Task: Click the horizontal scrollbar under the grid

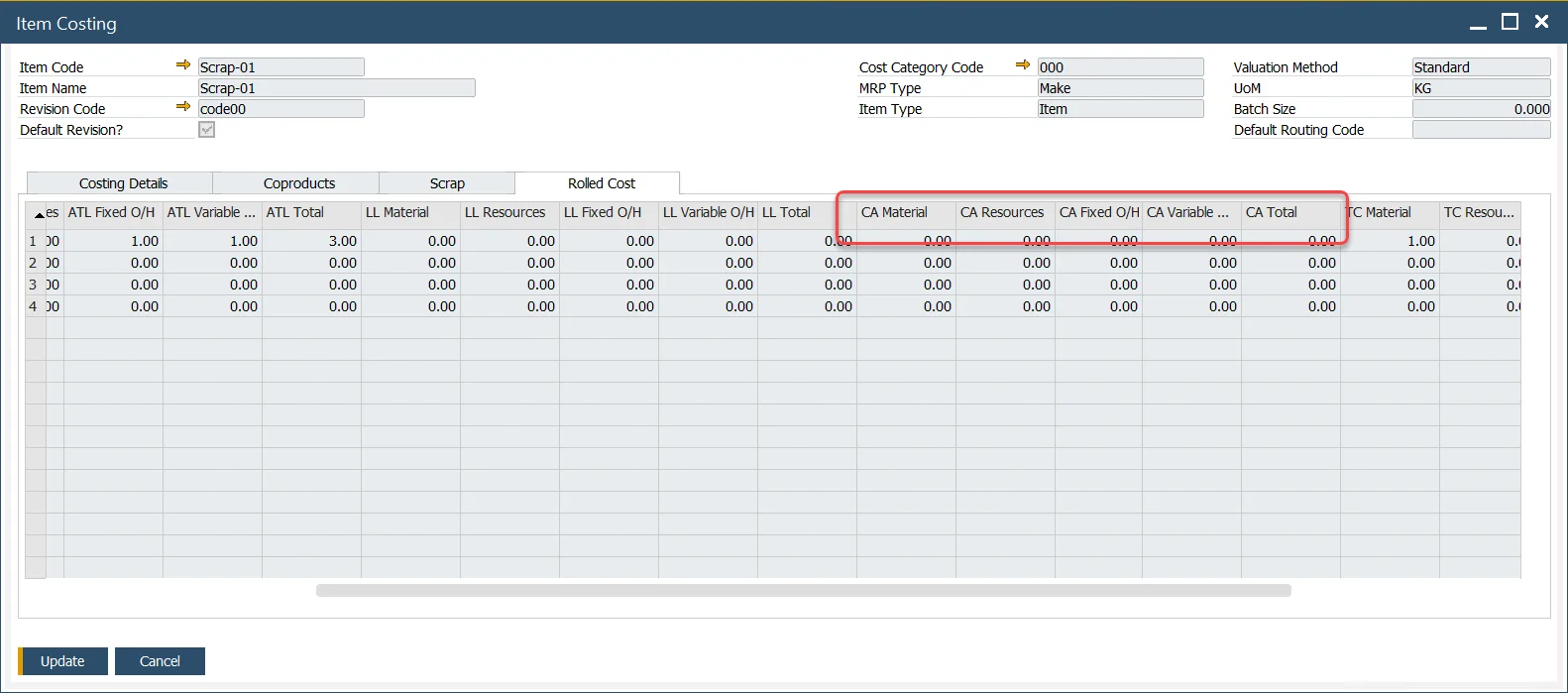Action: tap(803, 591)
